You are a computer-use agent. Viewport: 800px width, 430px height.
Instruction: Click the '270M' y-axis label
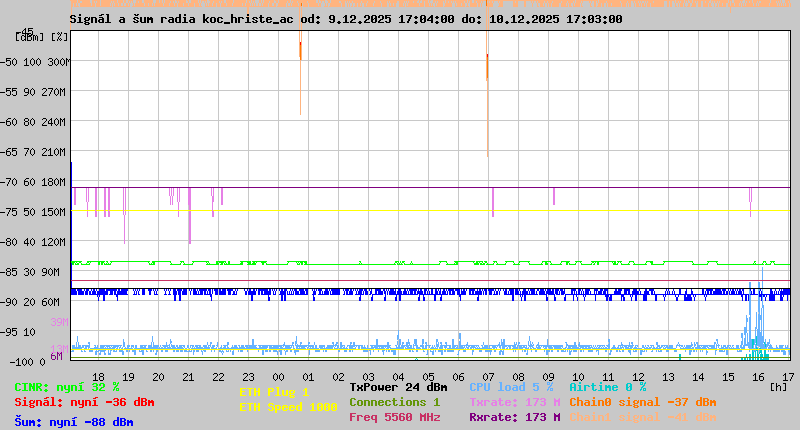55,92
